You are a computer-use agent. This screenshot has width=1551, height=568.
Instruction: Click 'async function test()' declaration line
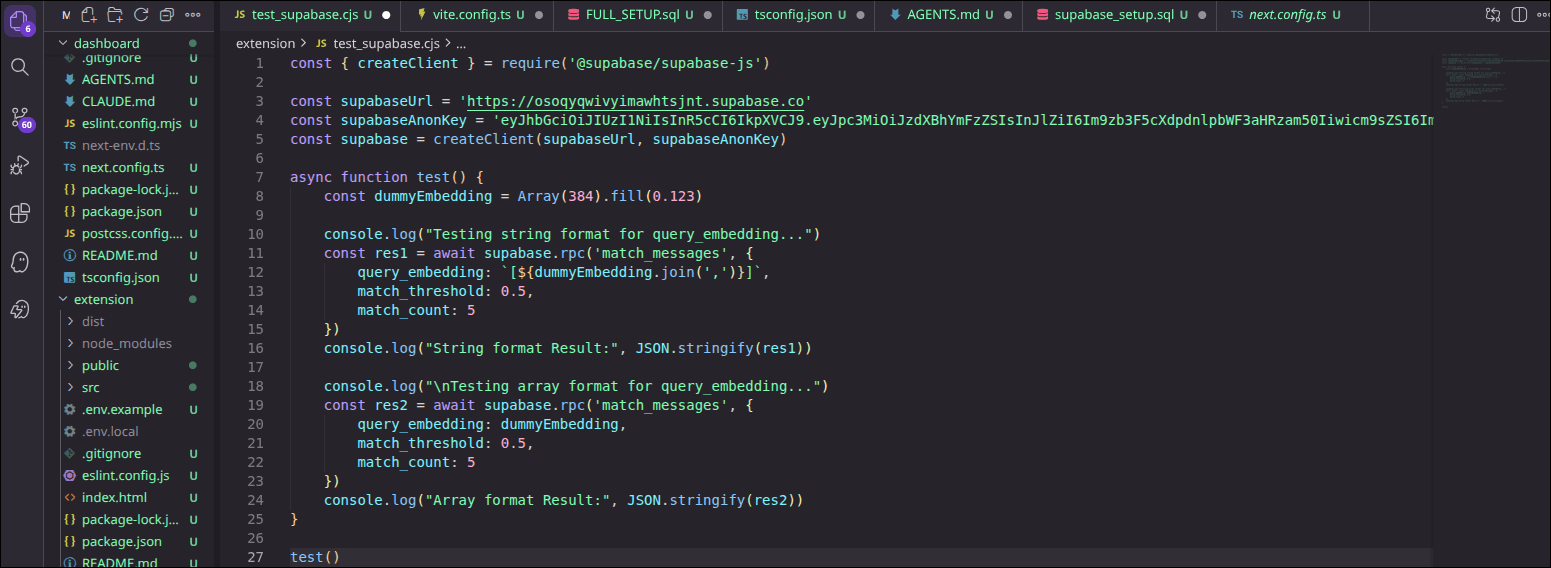point(387,177)
